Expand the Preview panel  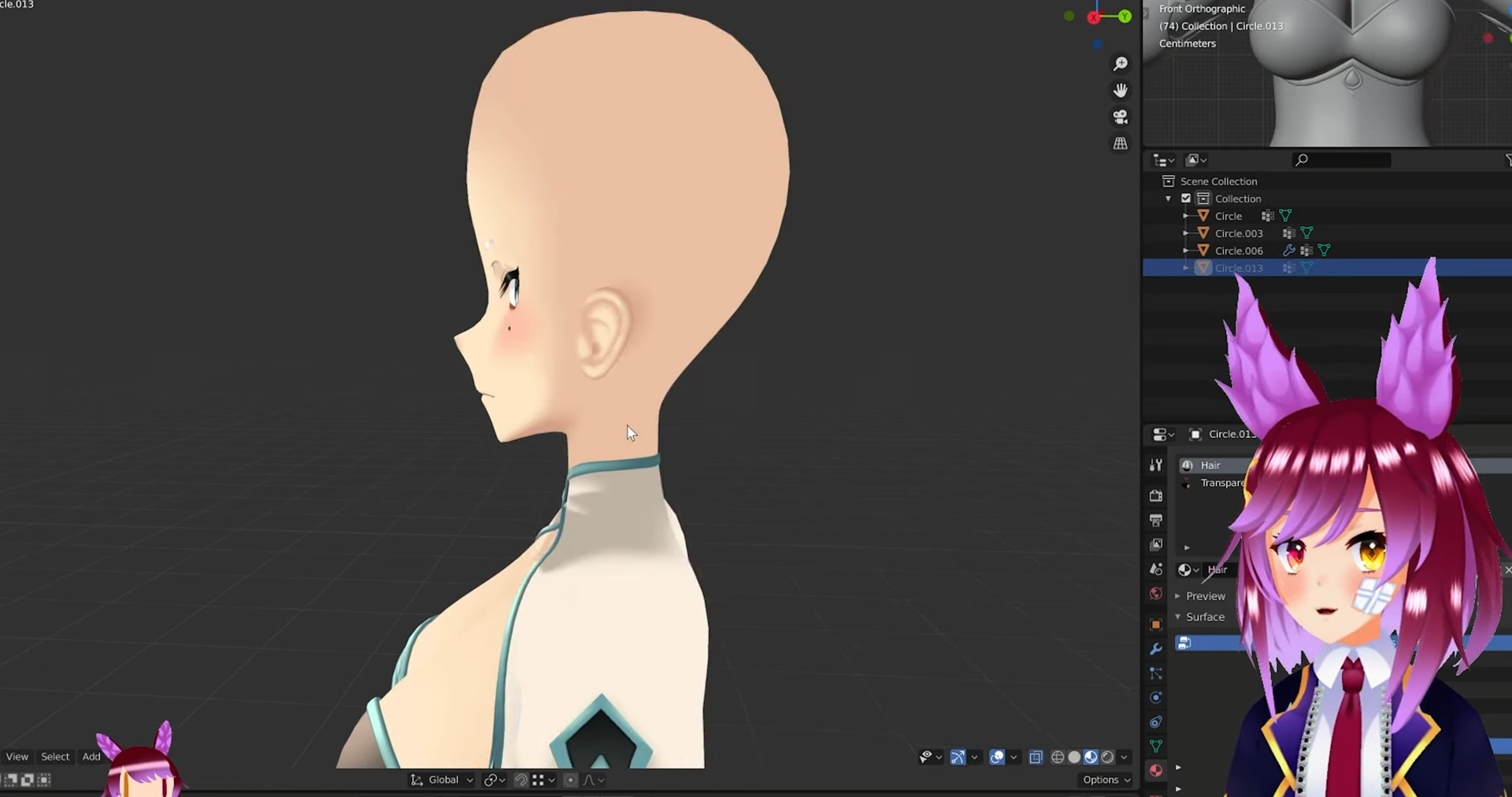click(1200, 596)
